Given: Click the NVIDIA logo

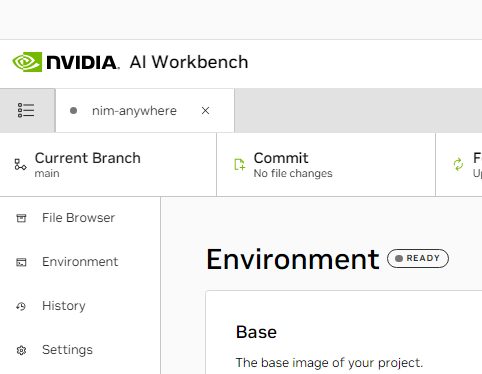Looking at the screenshot, I should coord(66,62).
